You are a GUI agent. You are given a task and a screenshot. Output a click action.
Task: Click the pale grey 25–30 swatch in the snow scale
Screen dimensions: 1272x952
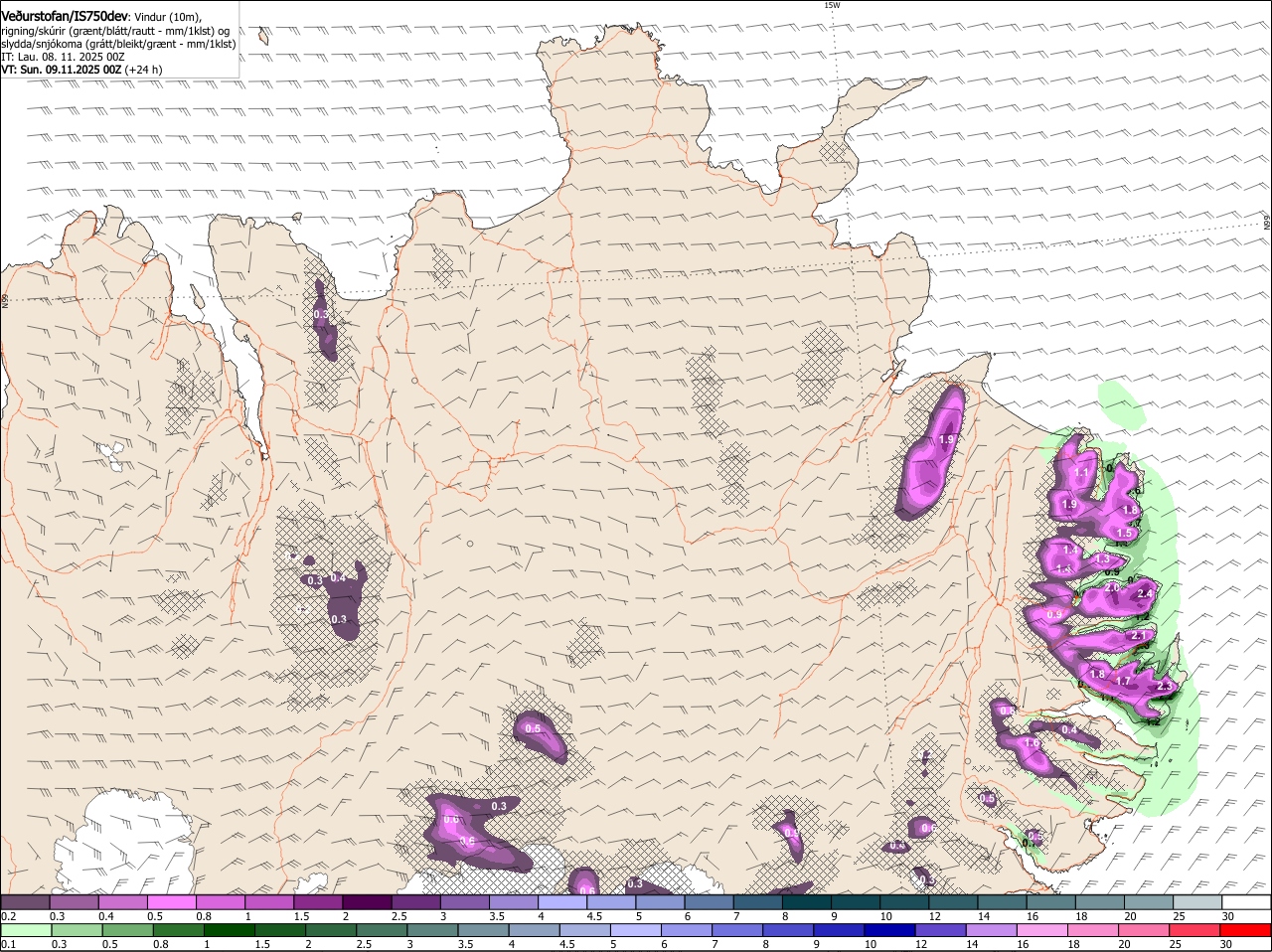1198,902
